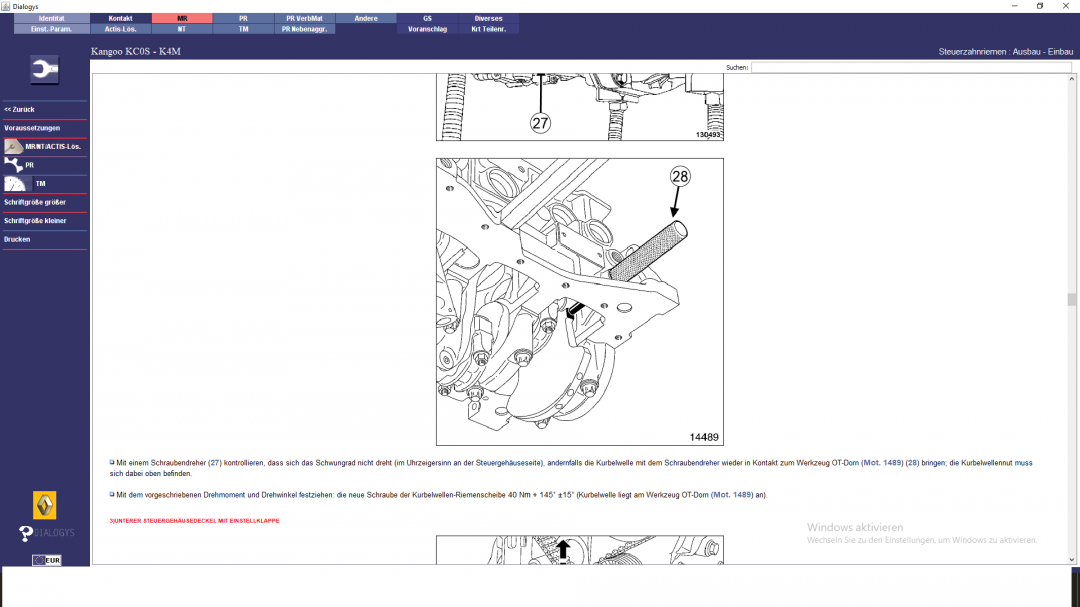Open the TM tab in second row

(x=243, y=29)
